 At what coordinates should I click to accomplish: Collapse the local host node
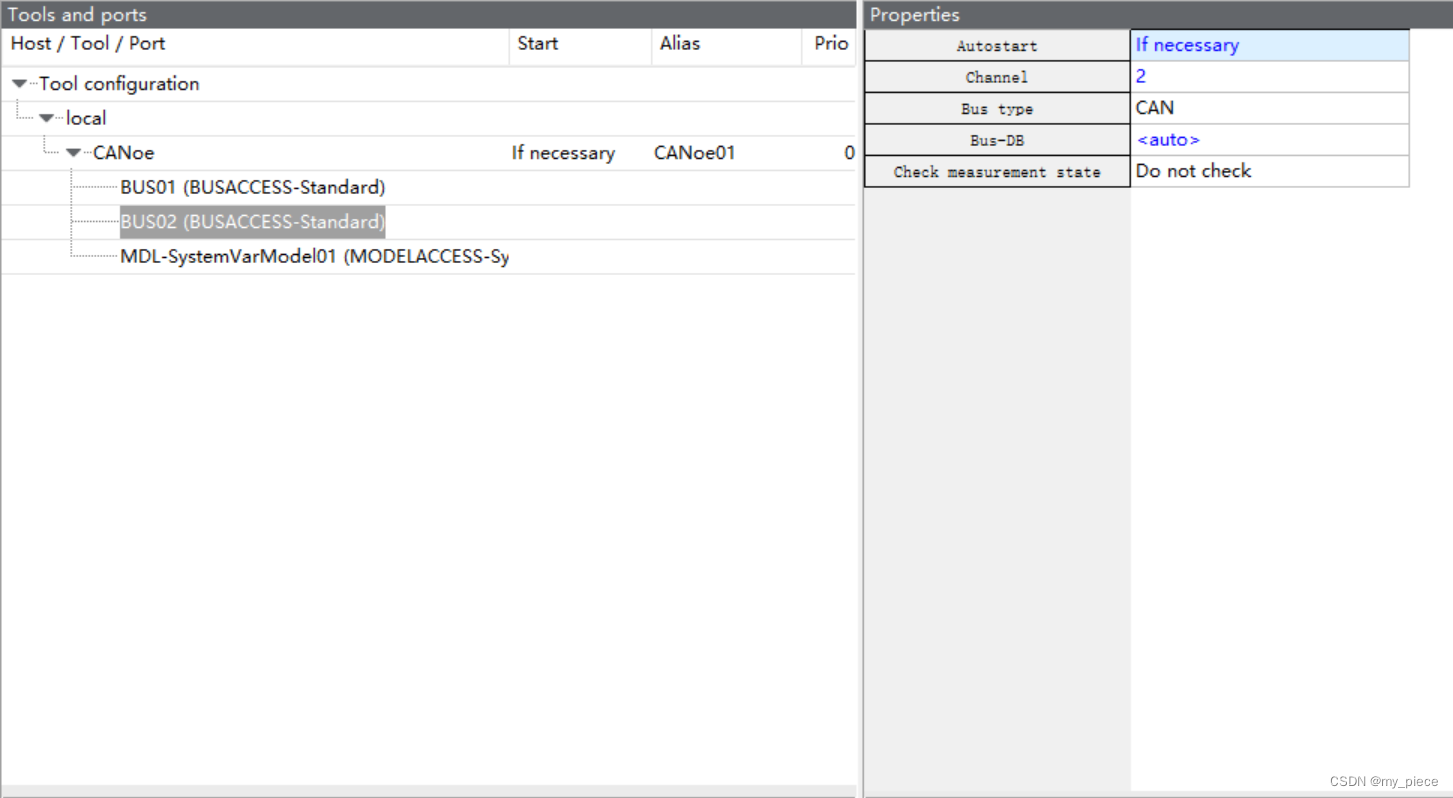[x=46, y=118]
